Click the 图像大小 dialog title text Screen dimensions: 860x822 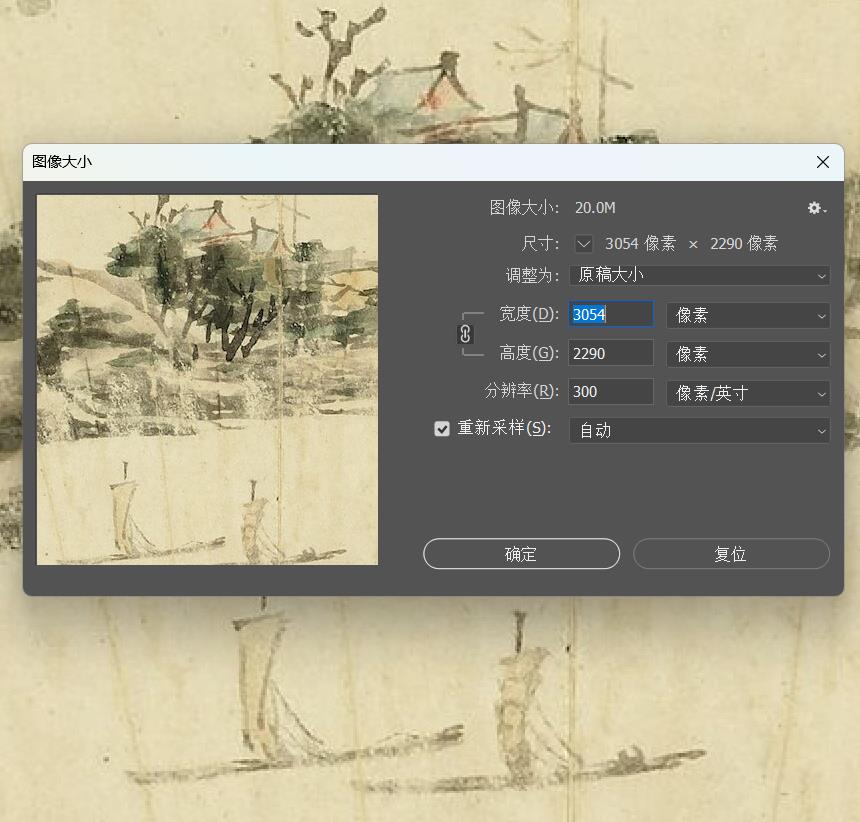click(62, 162)
